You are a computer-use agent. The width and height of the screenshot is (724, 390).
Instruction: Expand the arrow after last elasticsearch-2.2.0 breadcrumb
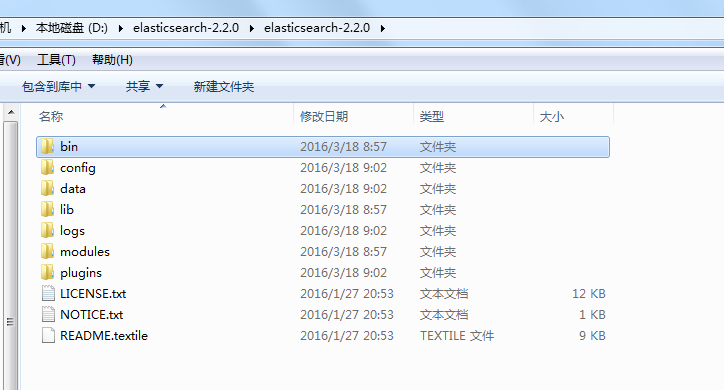pyautogui.click(x=383, y=29)
